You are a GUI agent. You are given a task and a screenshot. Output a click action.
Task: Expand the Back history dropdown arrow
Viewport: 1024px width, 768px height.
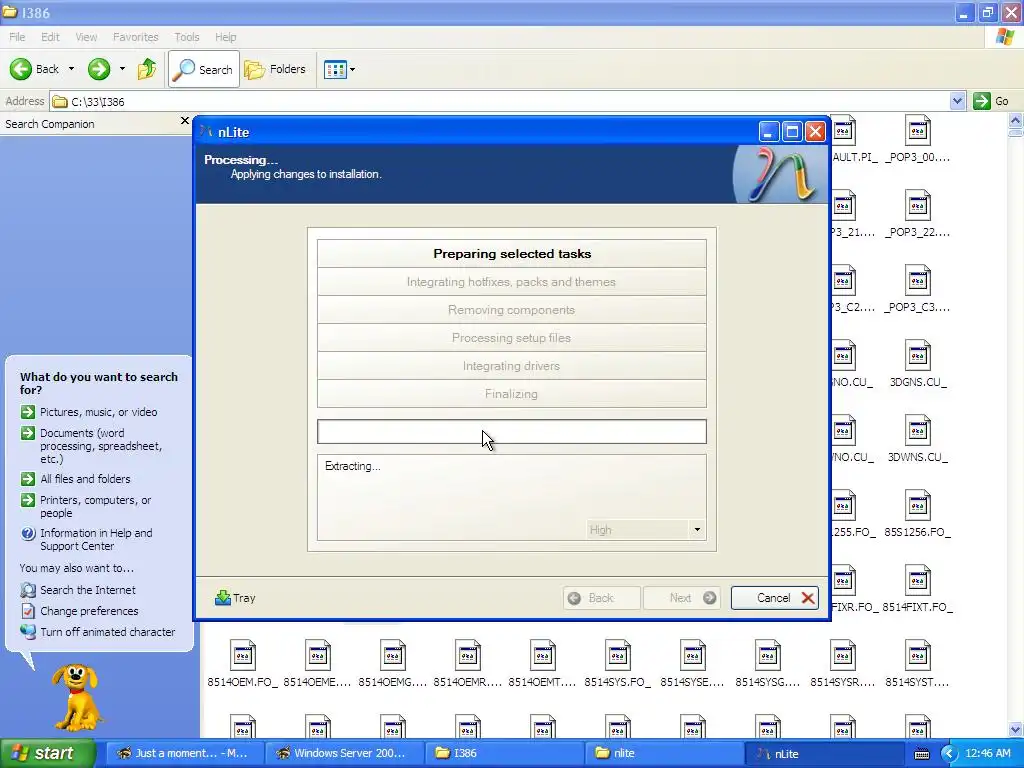coord(71,69)
